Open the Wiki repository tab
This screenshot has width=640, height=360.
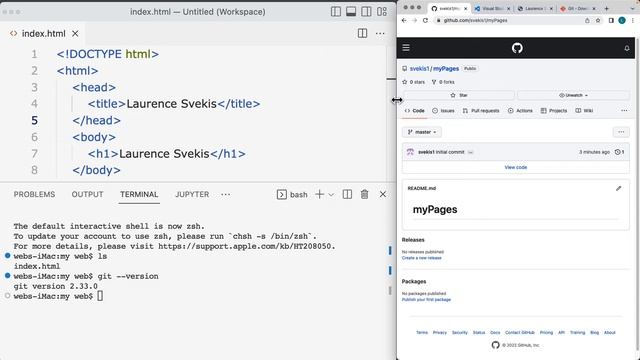584,111
